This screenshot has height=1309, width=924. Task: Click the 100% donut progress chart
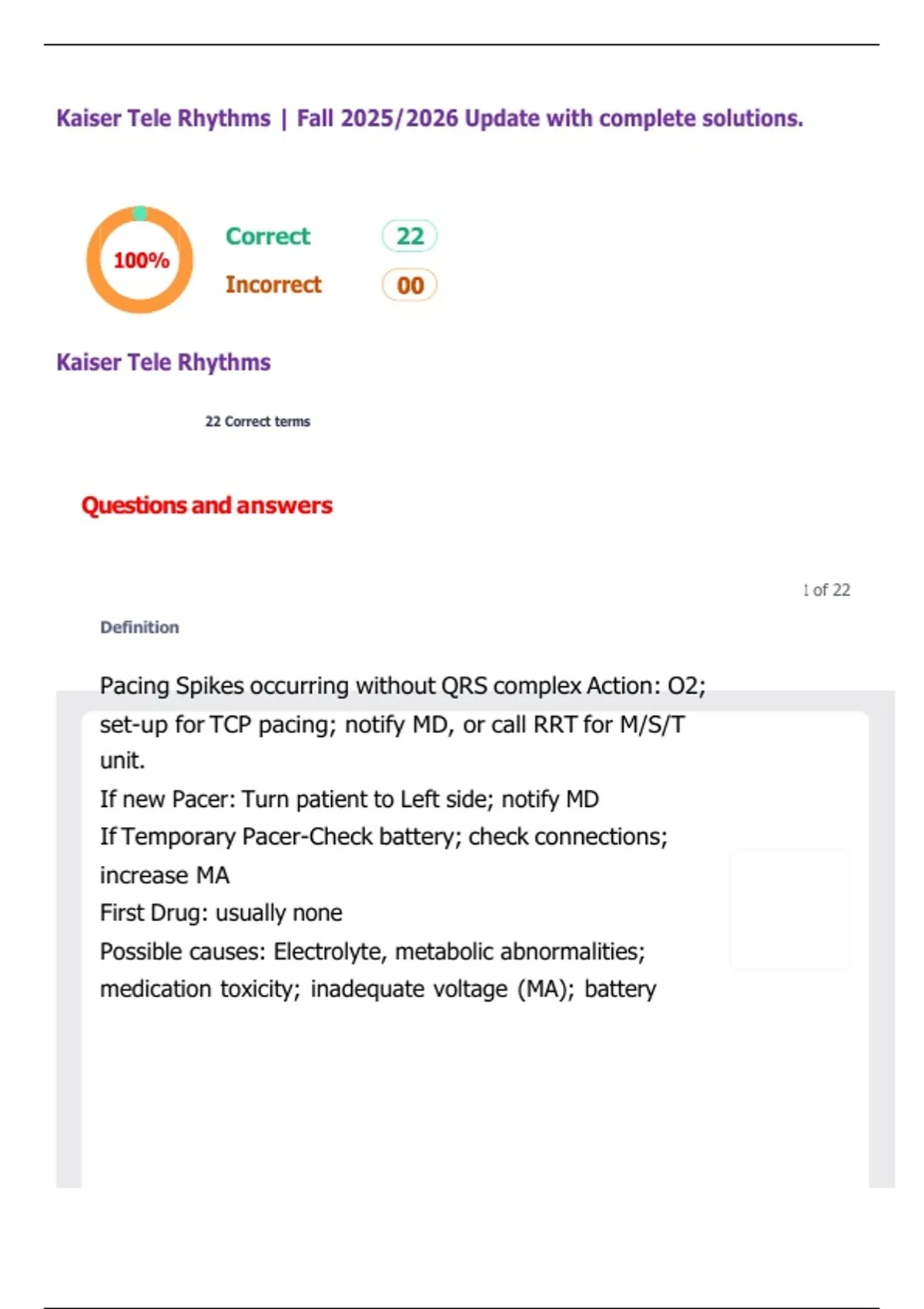pos(139,260)
